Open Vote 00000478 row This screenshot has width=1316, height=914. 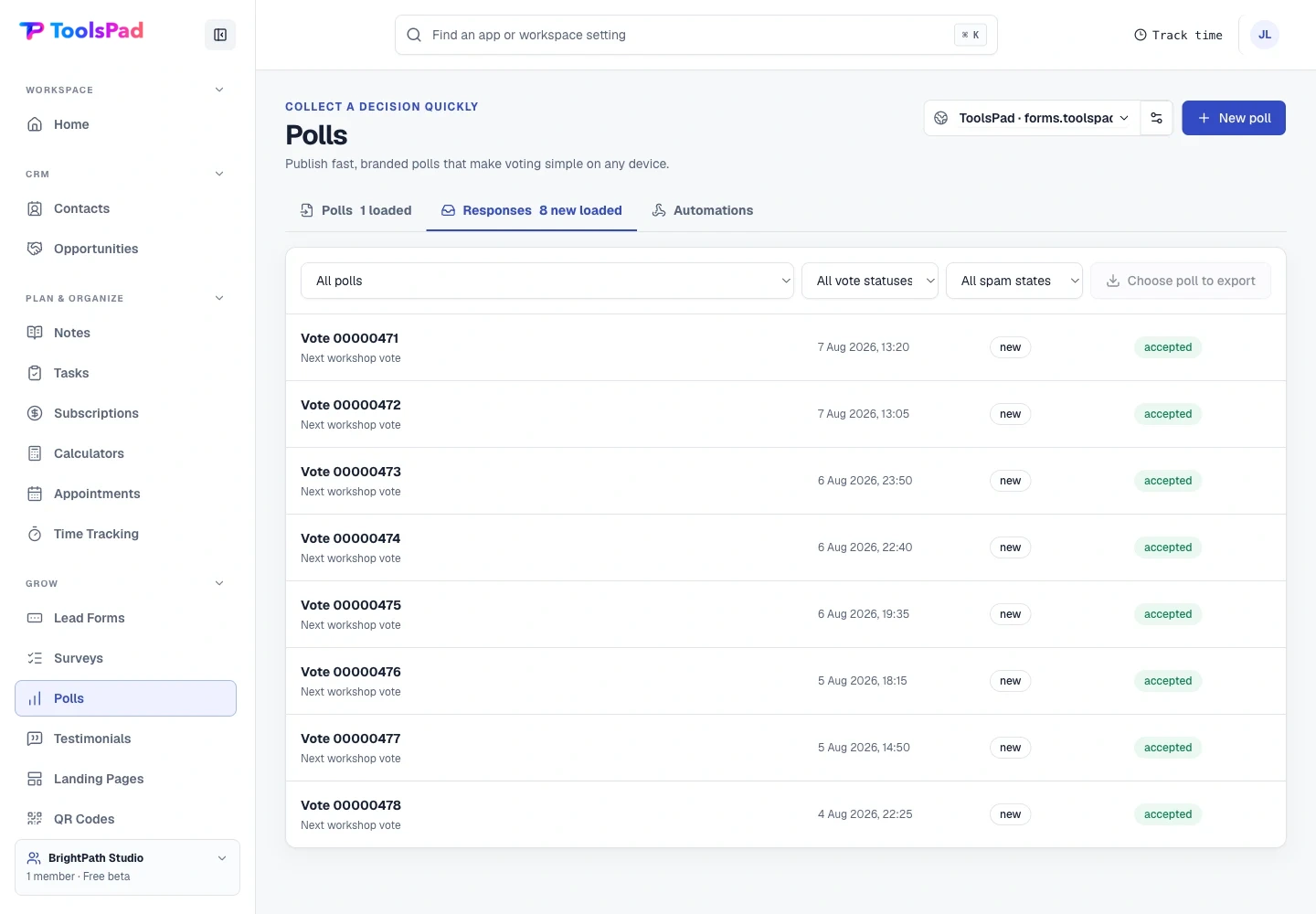click(x=786, y=814)
